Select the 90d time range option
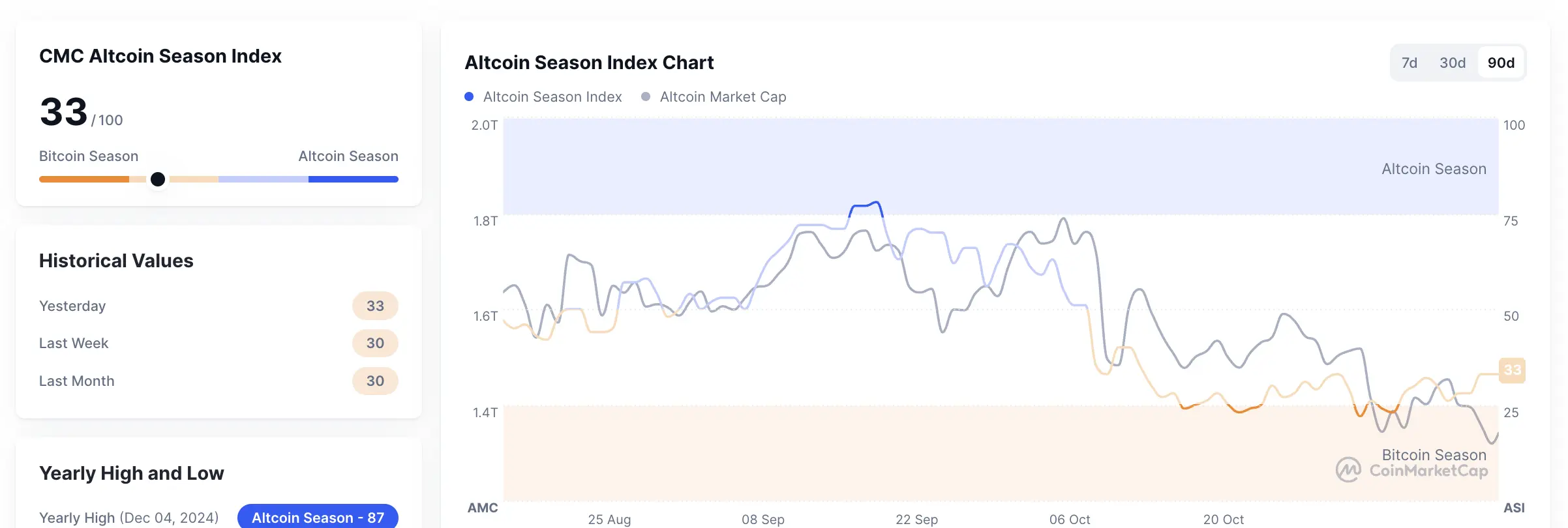This screenshot has width=1568, height=528. 1501,62
